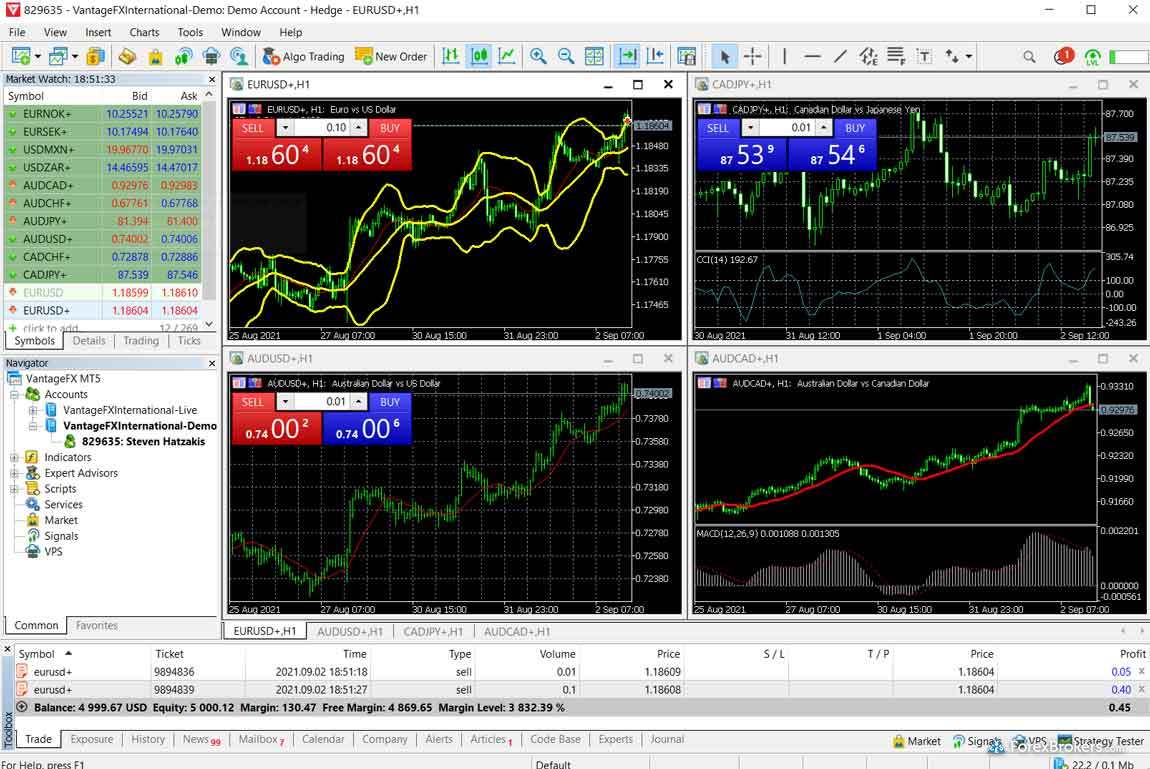Image resolution: width=1150 pixels, height=769 pixels.
Task: Toggle the Algo Trading button
Action: pos(302,57)
